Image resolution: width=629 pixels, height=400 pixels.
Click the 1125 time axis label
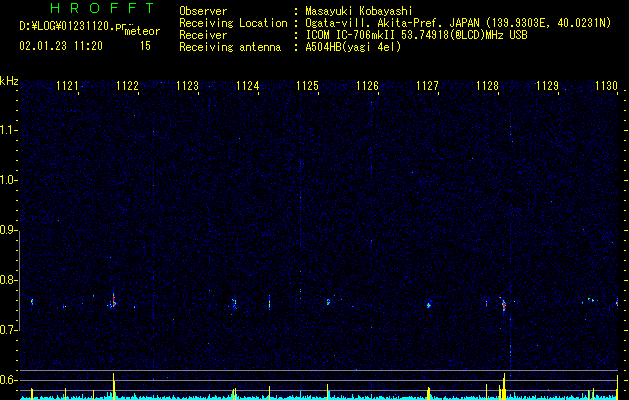pos(307,86)
